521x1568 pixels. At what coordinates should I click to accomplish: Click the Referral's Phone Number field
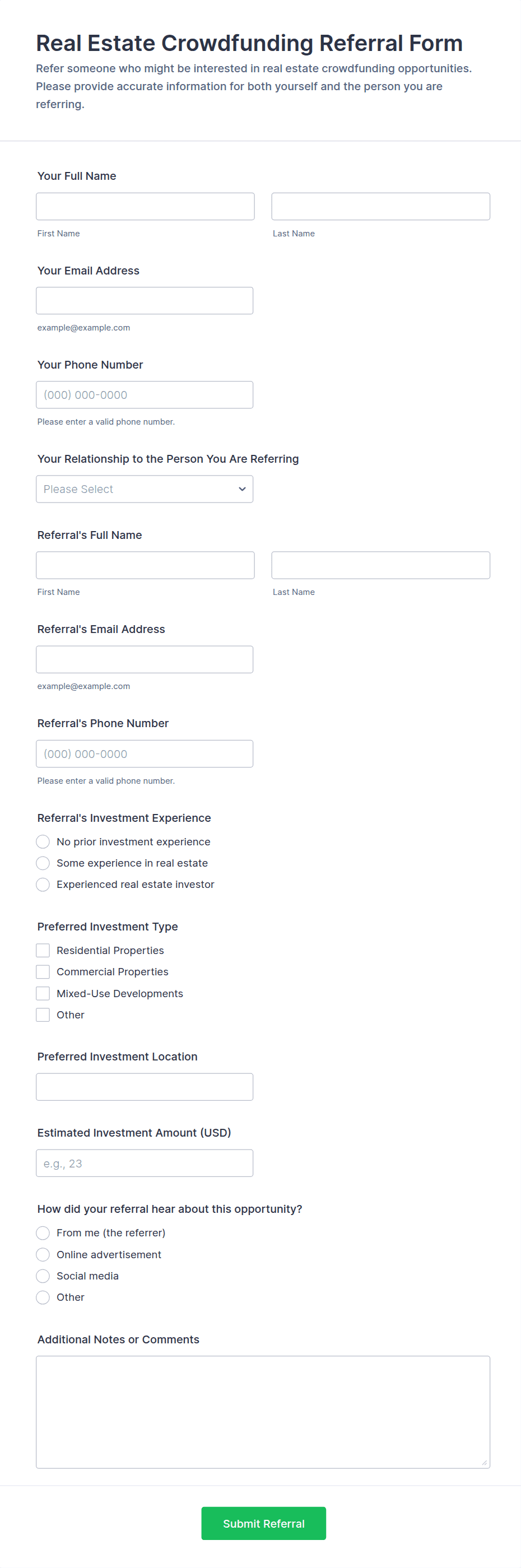point(144,753)
